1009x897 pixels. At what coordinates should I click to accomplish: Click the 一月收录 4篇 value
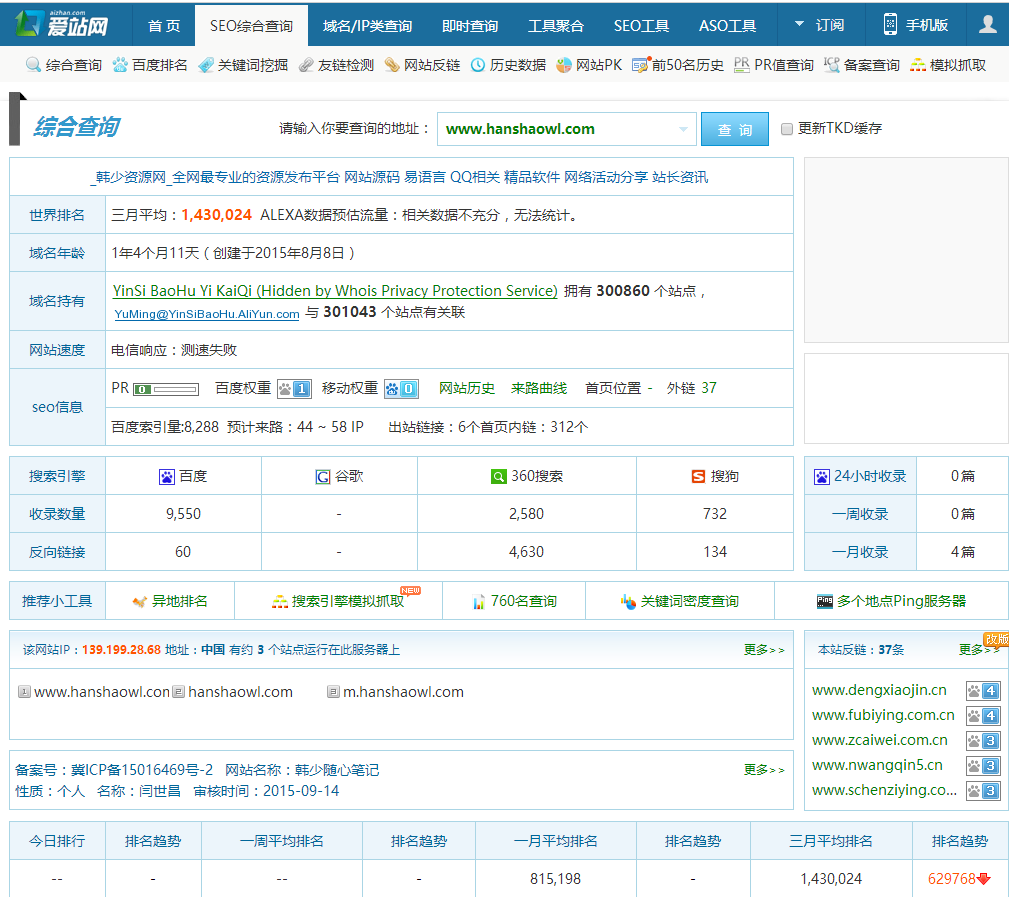(963, 552)
